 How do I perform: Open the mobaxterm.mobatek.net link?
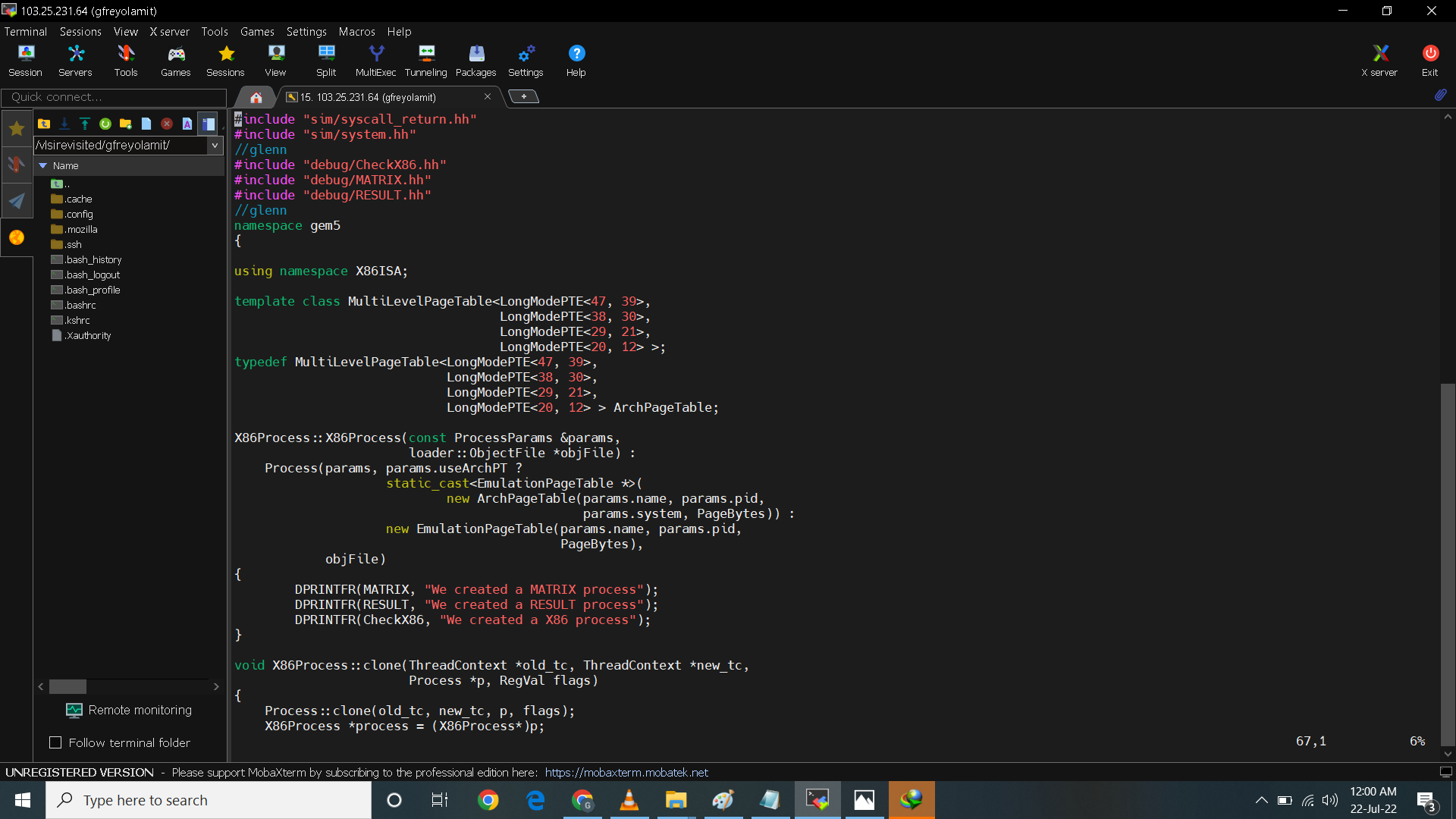pyautogui.click(x=626, y=772)
